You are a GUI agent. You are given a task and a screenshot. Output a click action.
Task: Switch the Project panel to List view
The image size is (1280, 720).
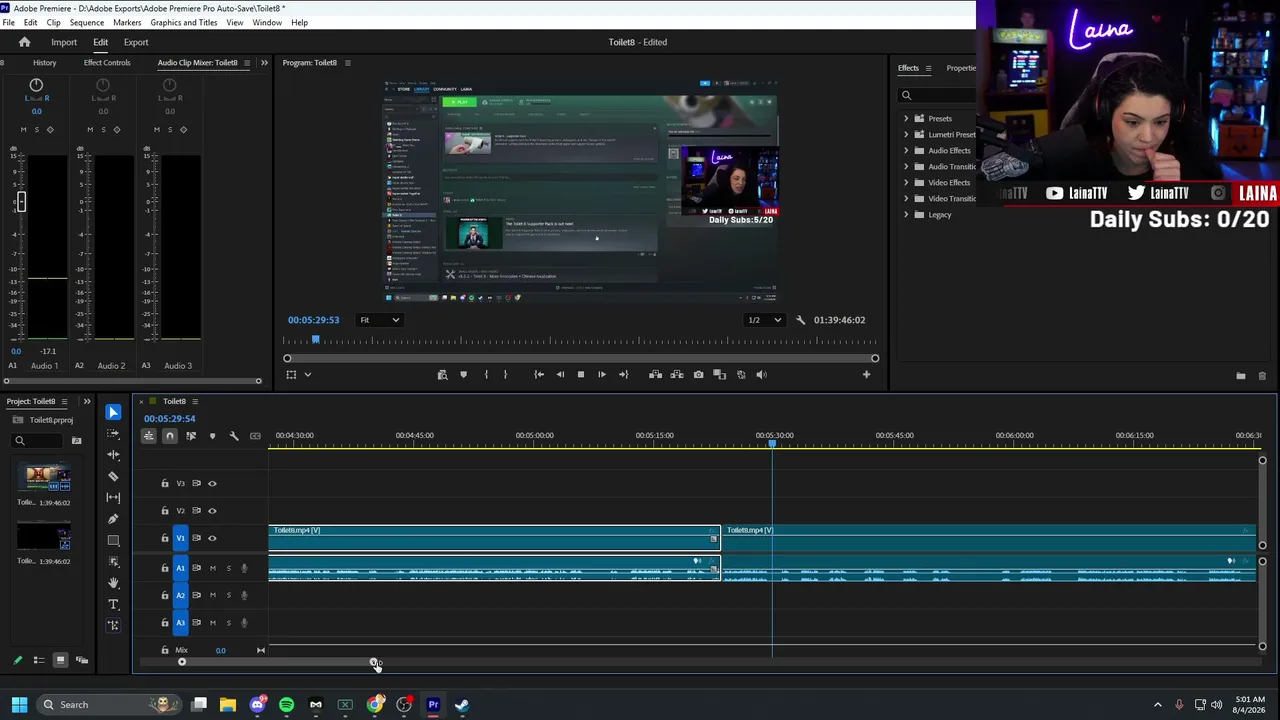pyautogui.click(x=39, y=660)
